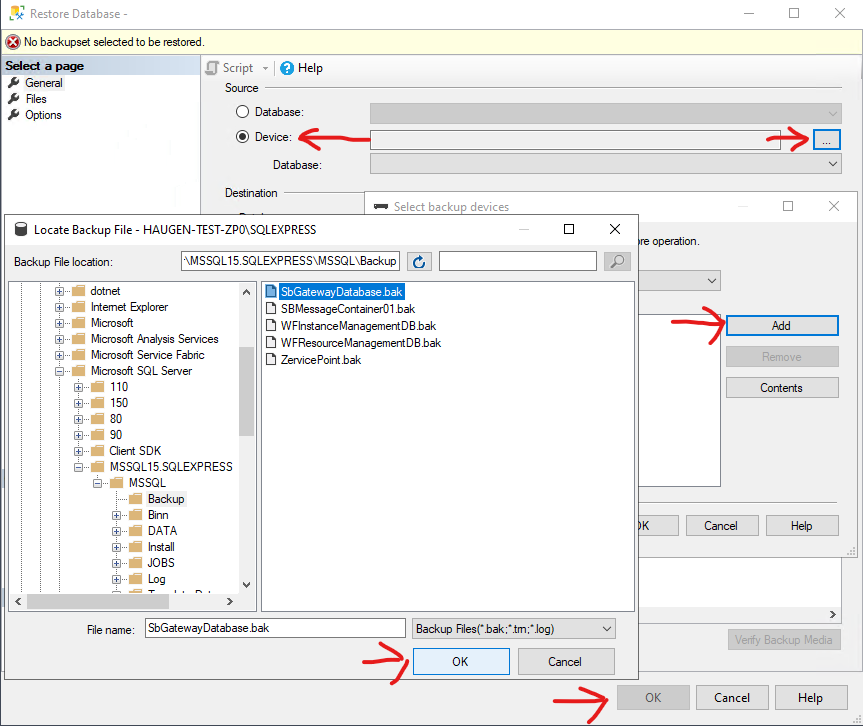Screen dimensions: 863x726
Task: Open the destination Database dropdown
Action: point(834,163)
